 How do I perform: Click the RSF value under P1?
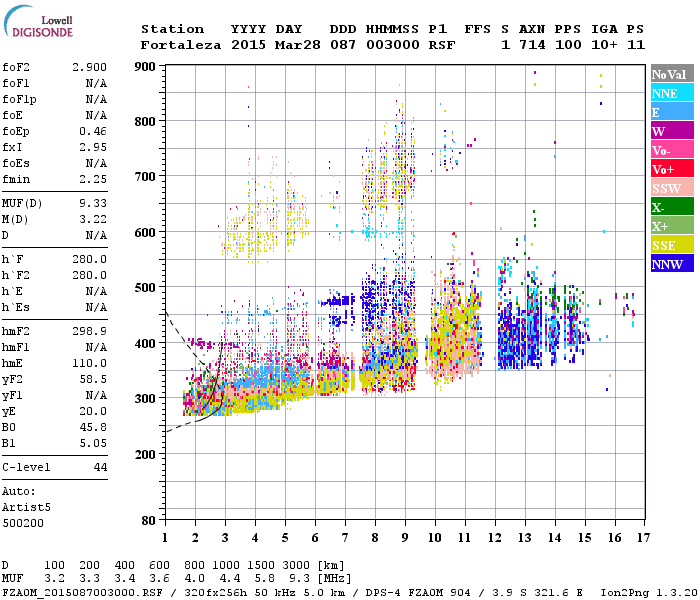[x=442, y=45]
